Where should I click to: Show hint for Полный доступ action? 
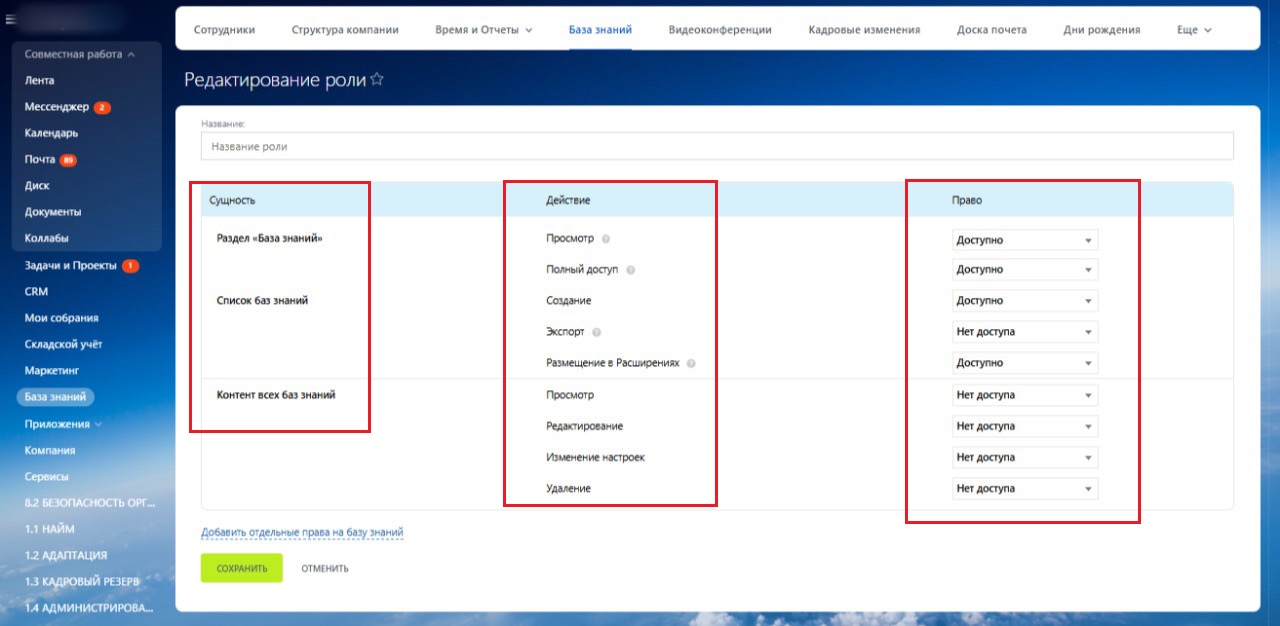(631, 270)
